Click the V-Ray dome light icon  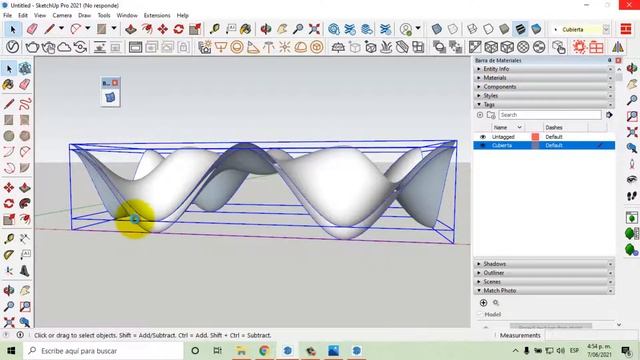click(301, 47)
